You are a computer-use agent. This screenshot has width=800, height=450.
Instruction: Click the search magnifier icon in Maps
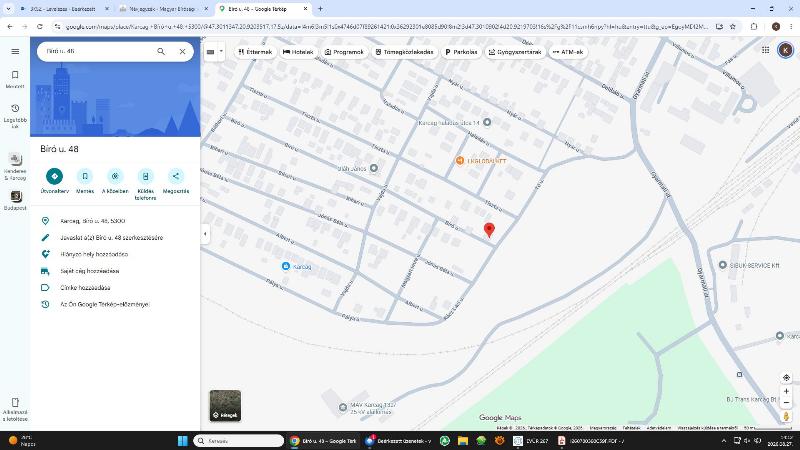pyautogui.click(x=161, y=52)
